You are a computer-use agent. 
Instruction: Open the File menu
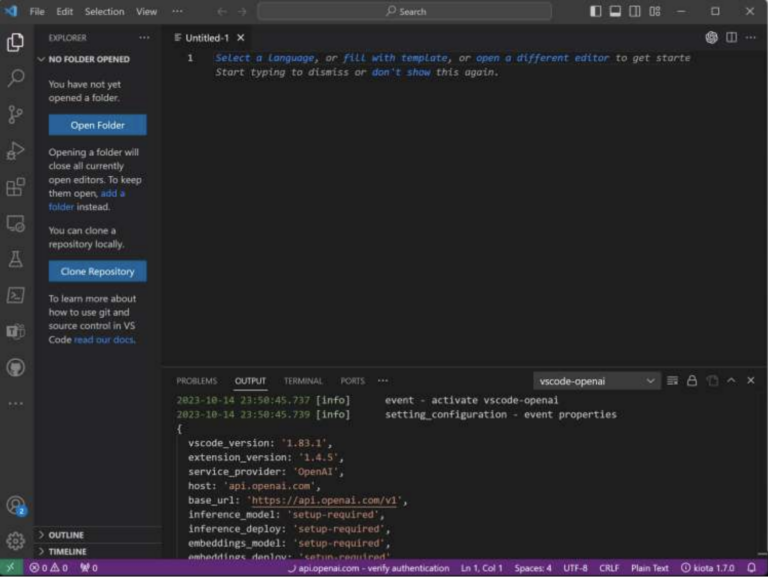(x=37, y=11)
